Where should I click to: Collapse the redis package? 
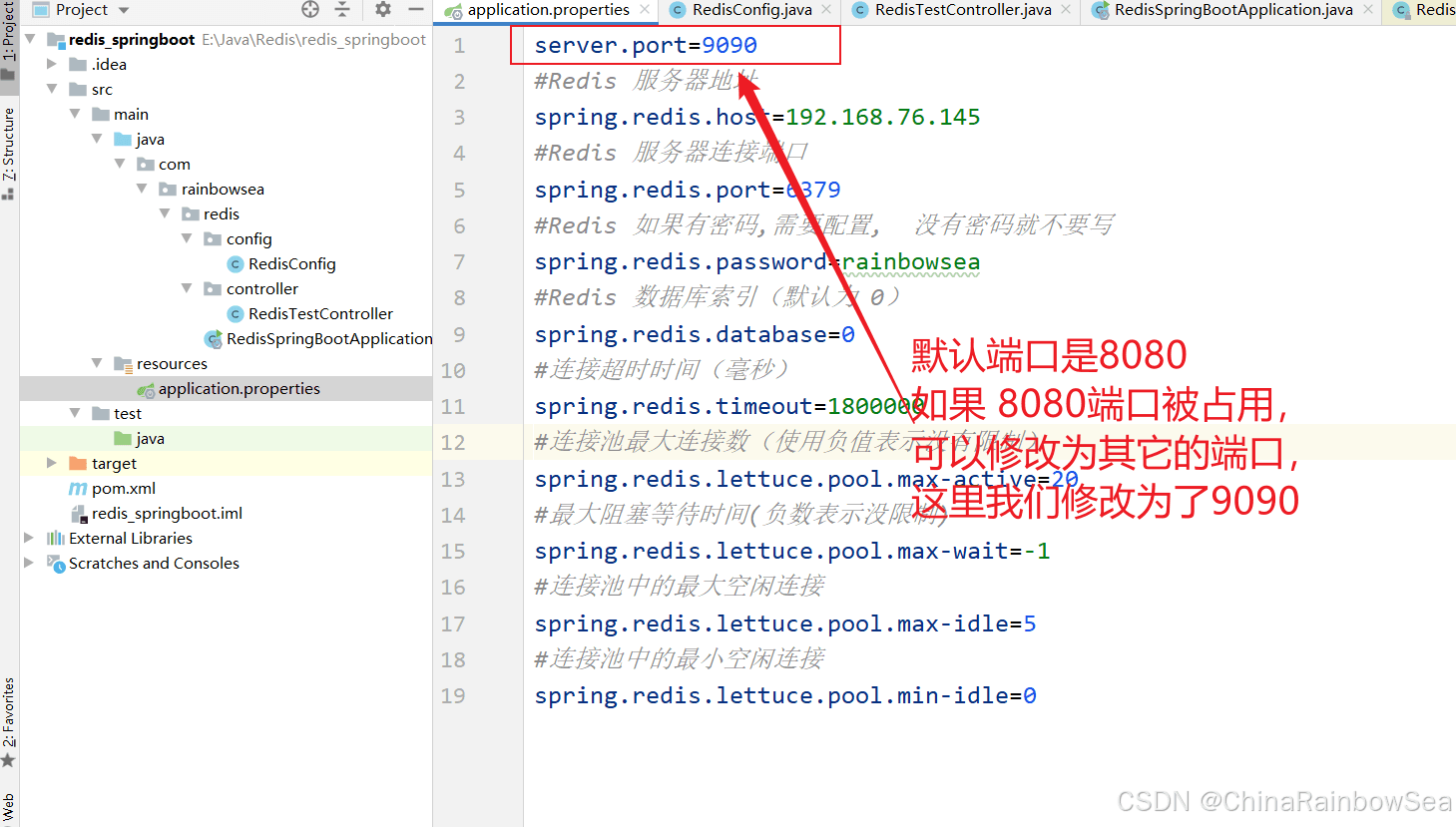pos(165,213)
